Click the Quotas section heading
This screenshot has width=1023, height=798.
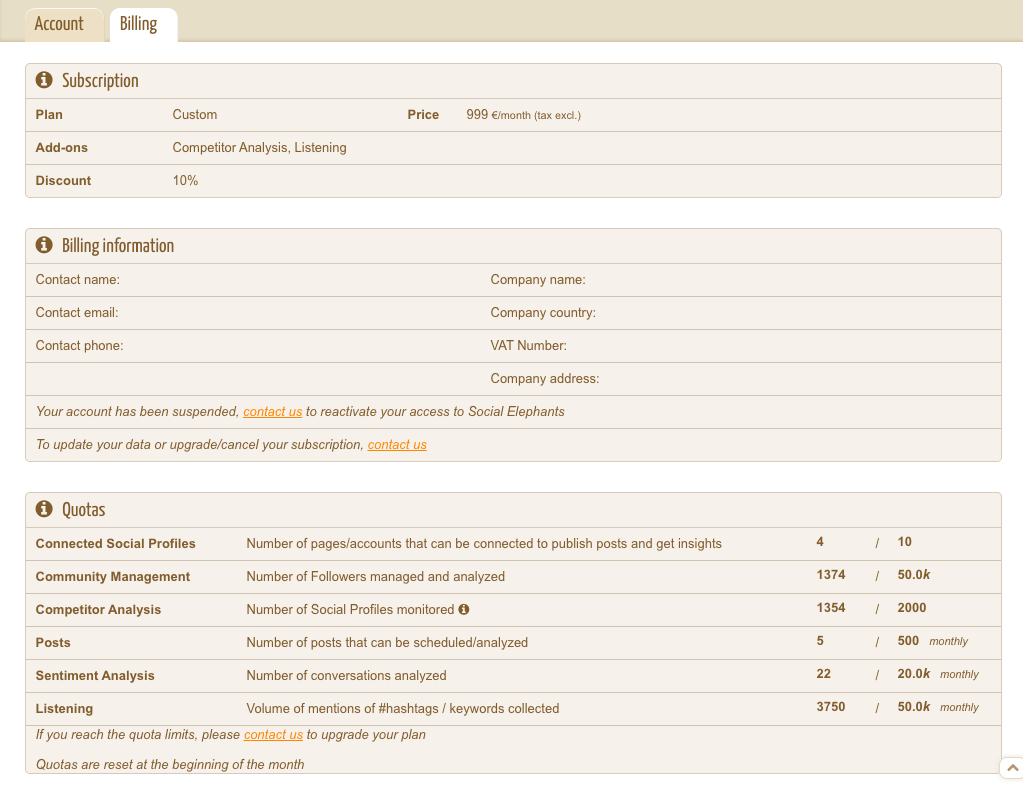[84, 510]
